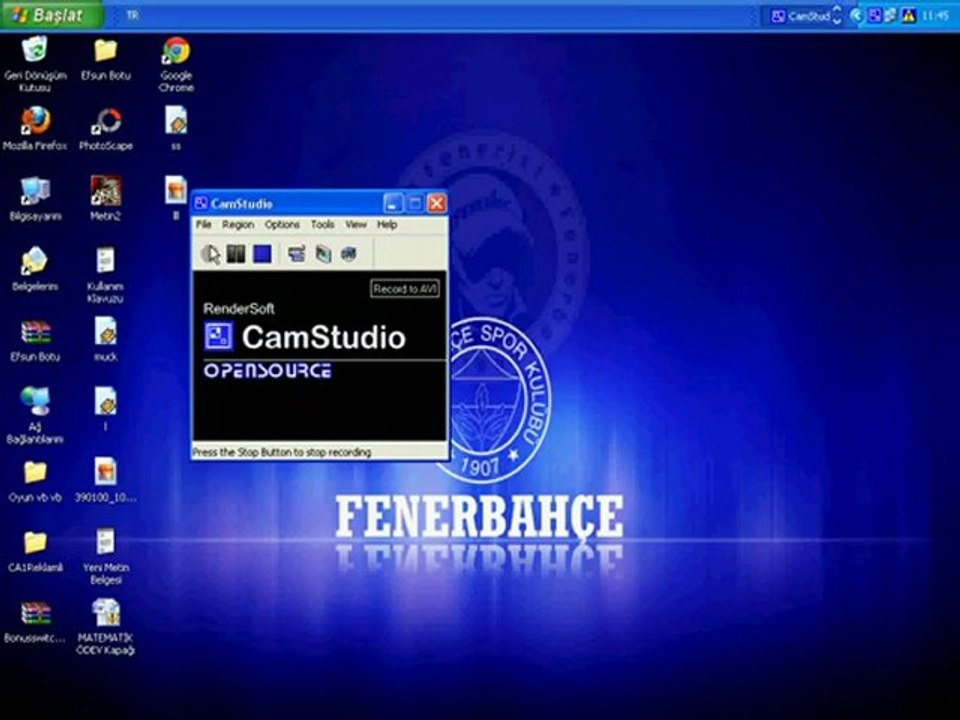This screenshot has height=720, width=960.
Task: Click the blue Stop button in CamStudio
Action: coord(262,254)
